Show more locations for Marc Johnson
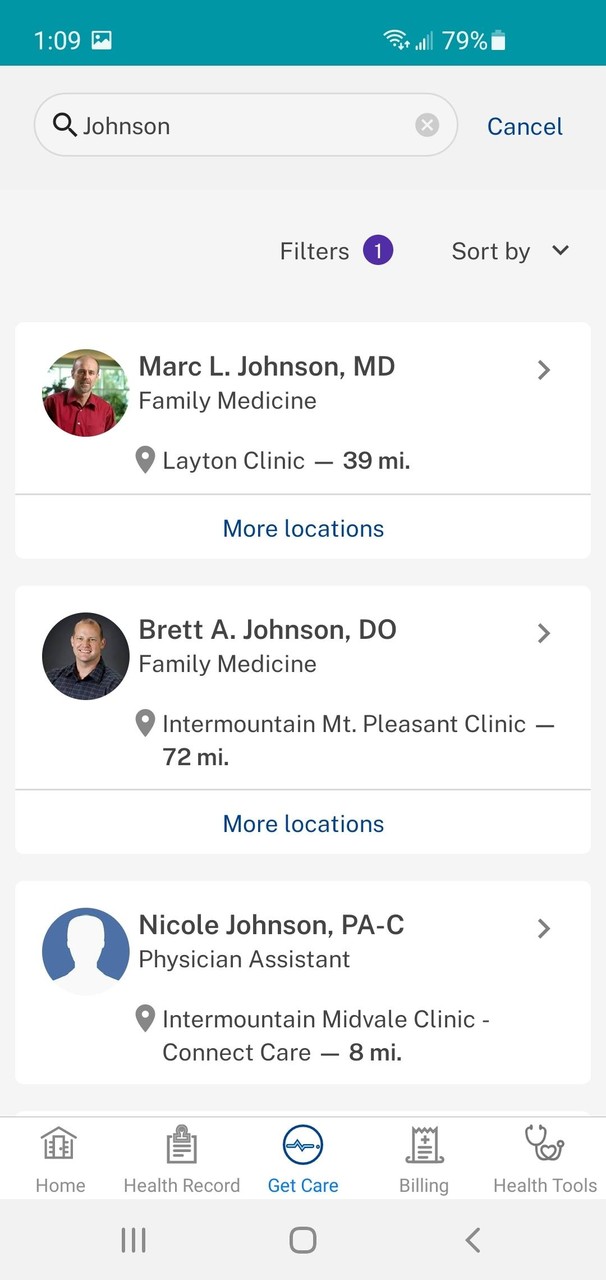Viewport: 606px width, 1280px height. [x=303, y=528]
